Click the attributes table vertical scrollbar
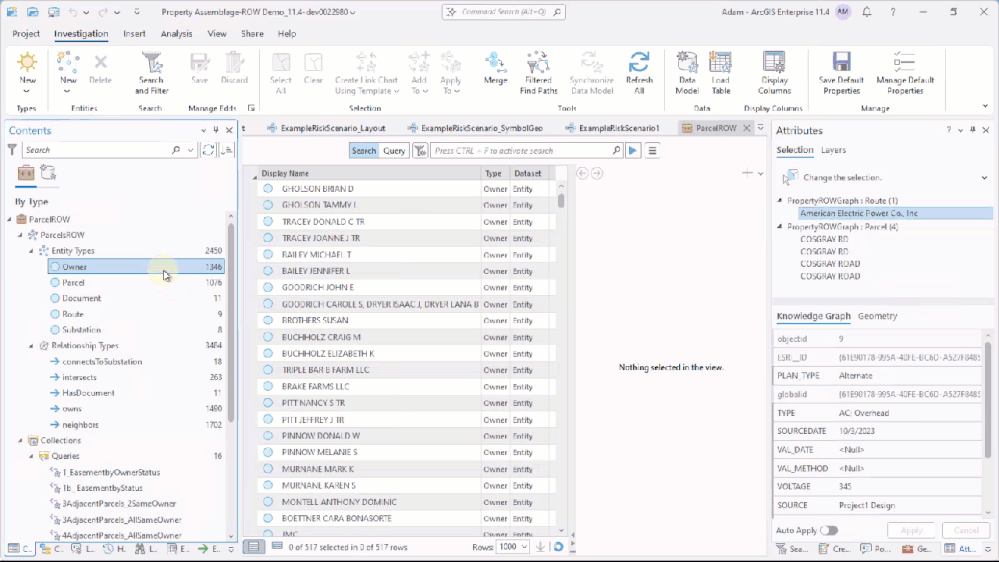 point(988,400)
